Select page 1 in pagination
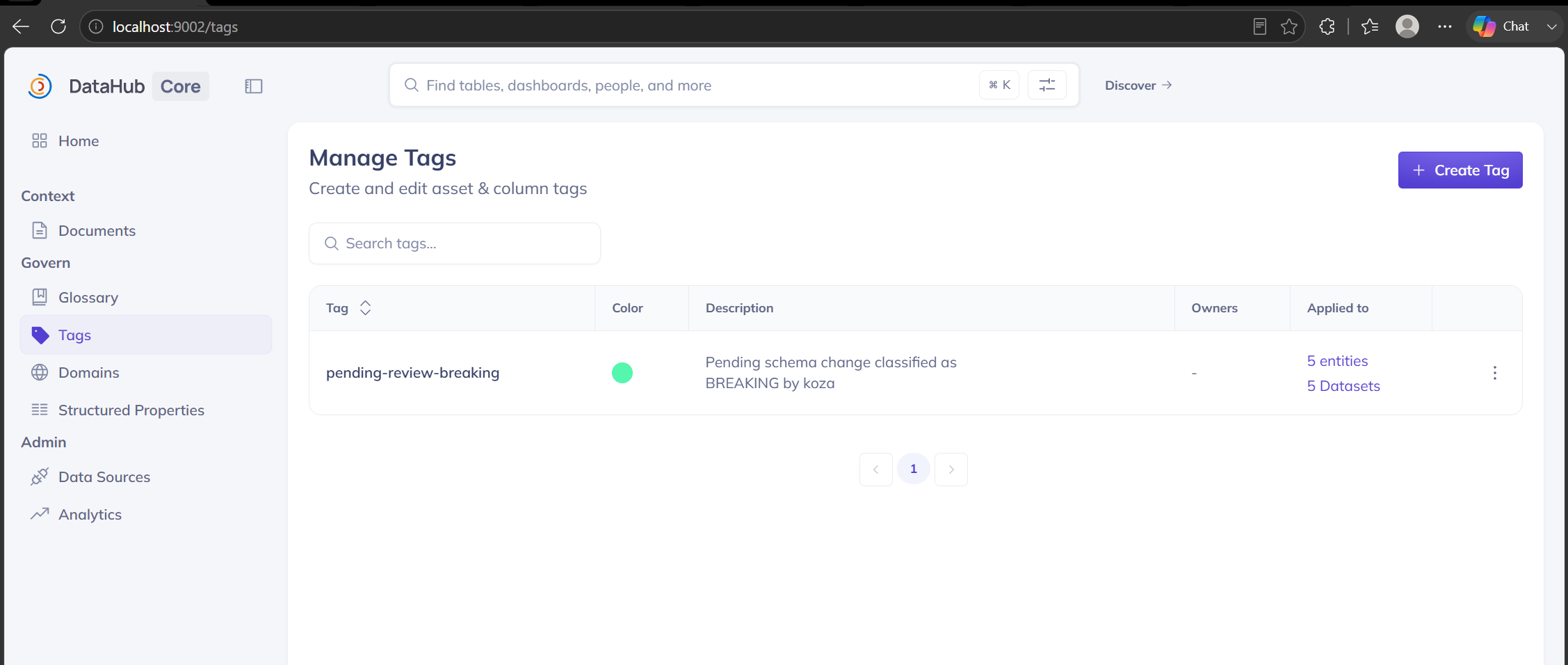 click(x=914, y=470)
